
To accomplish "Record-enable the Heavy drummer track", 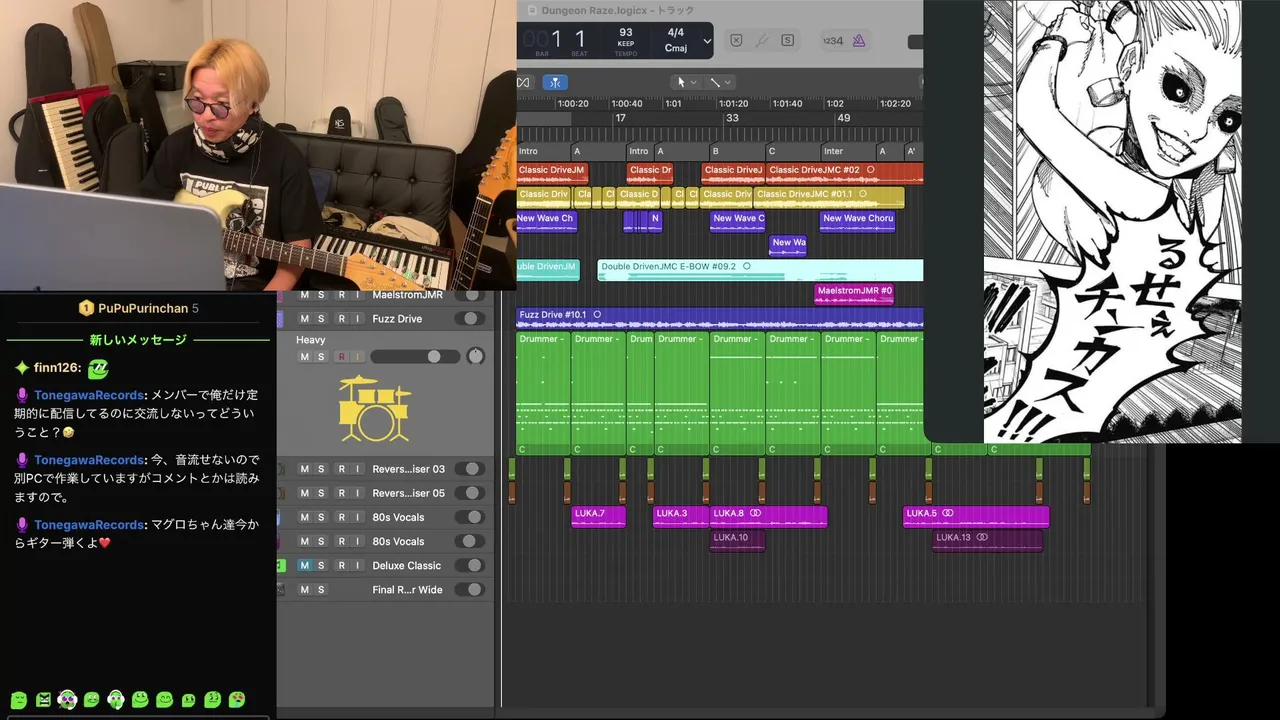I will [x=341, y=357].
